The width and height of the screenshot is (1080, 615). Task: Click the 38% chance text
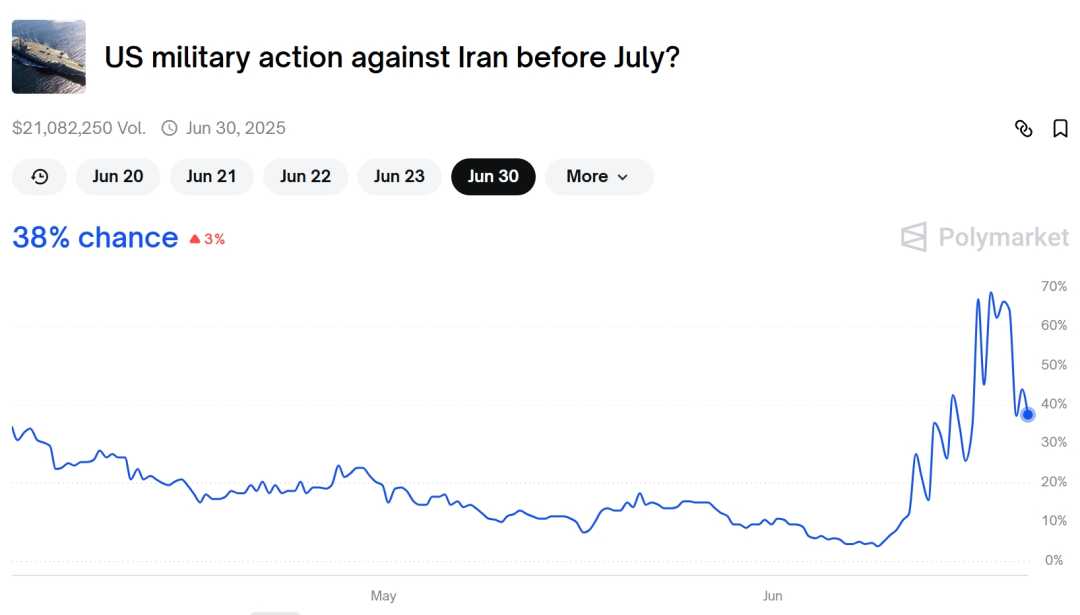[95, 237]
